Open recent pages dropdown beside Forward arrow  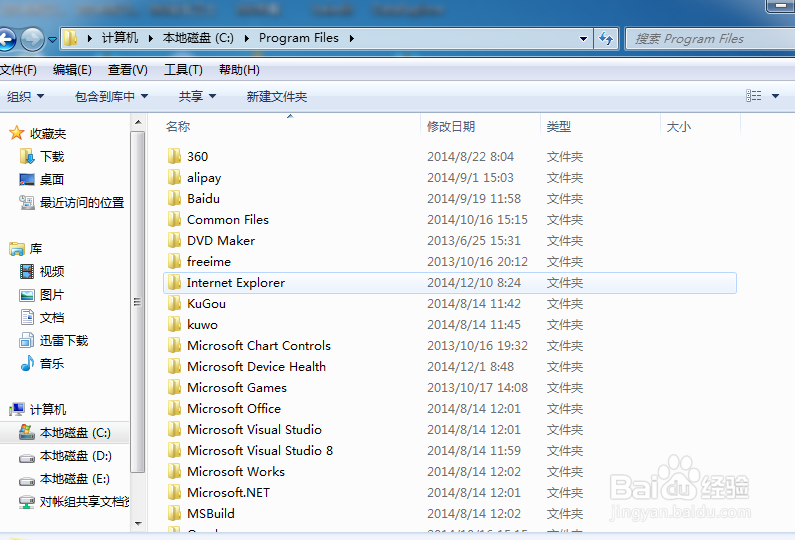[52, 40]
